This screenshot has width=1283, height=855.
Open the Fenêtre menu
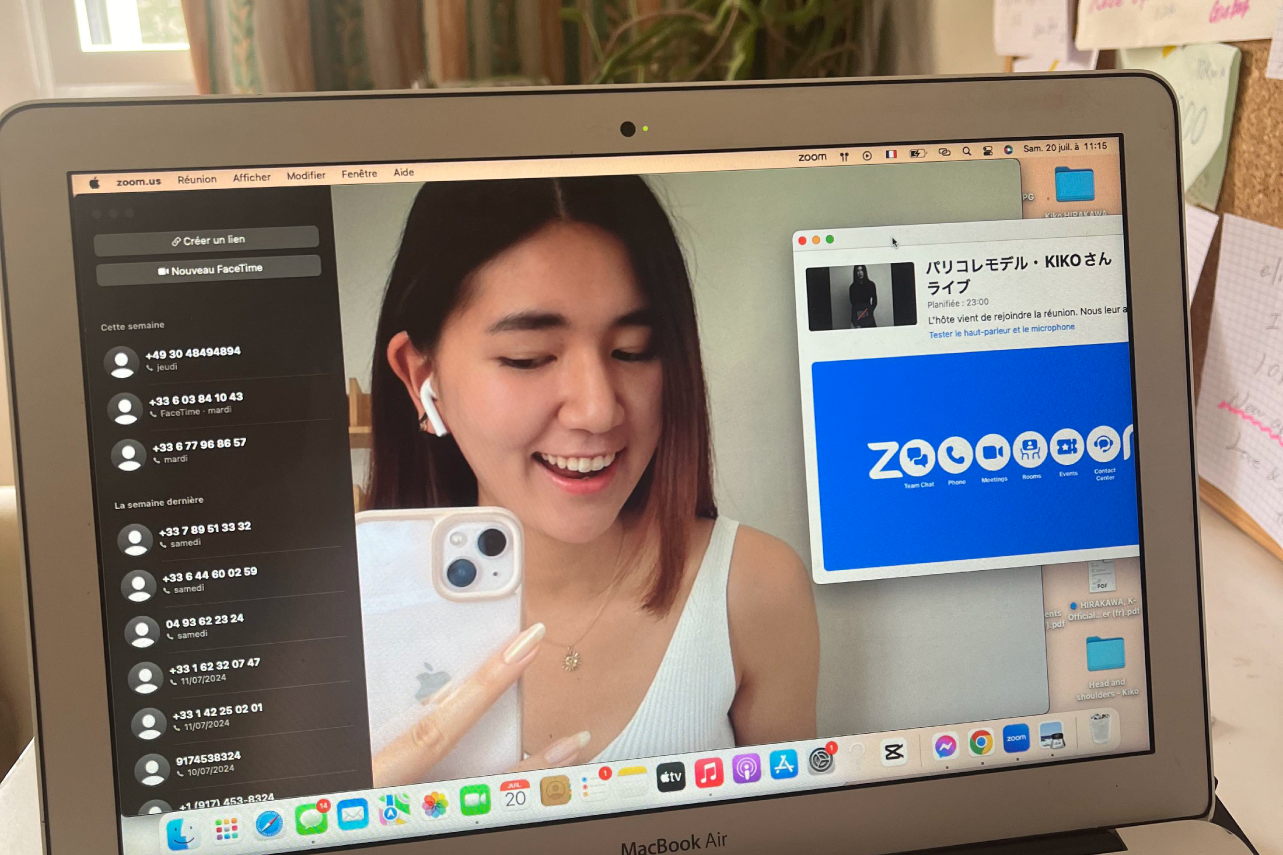coord(359,174)
